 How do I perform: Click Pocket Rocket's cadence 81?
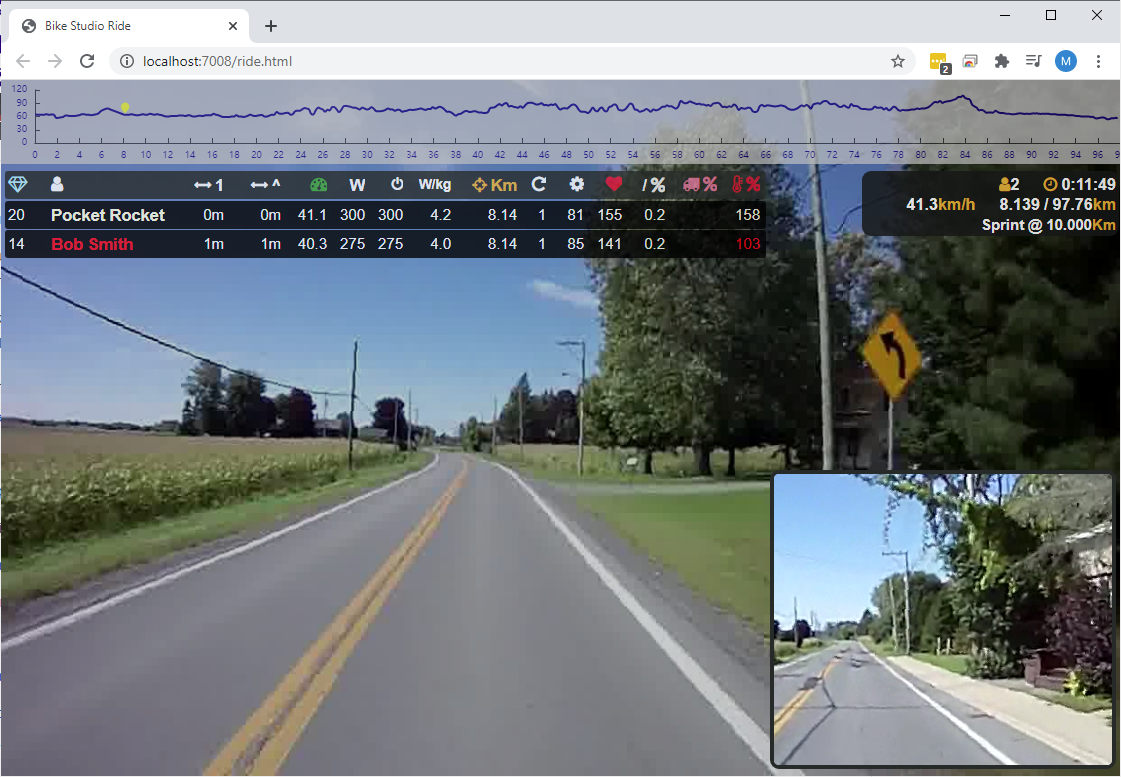[x=576, y=215]
